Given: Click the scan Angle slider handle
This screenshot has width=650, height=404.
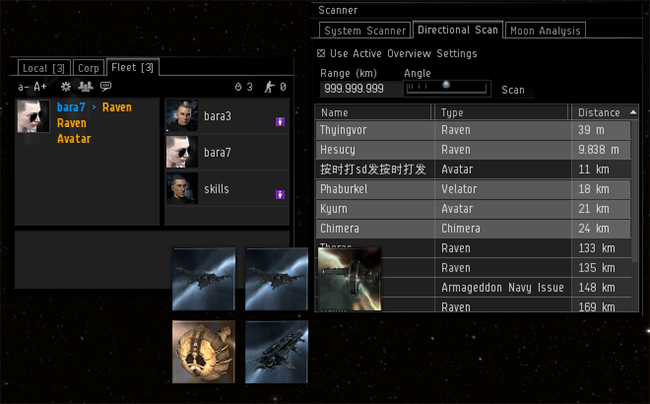Looking at the screenshot, I should (446, 85).
